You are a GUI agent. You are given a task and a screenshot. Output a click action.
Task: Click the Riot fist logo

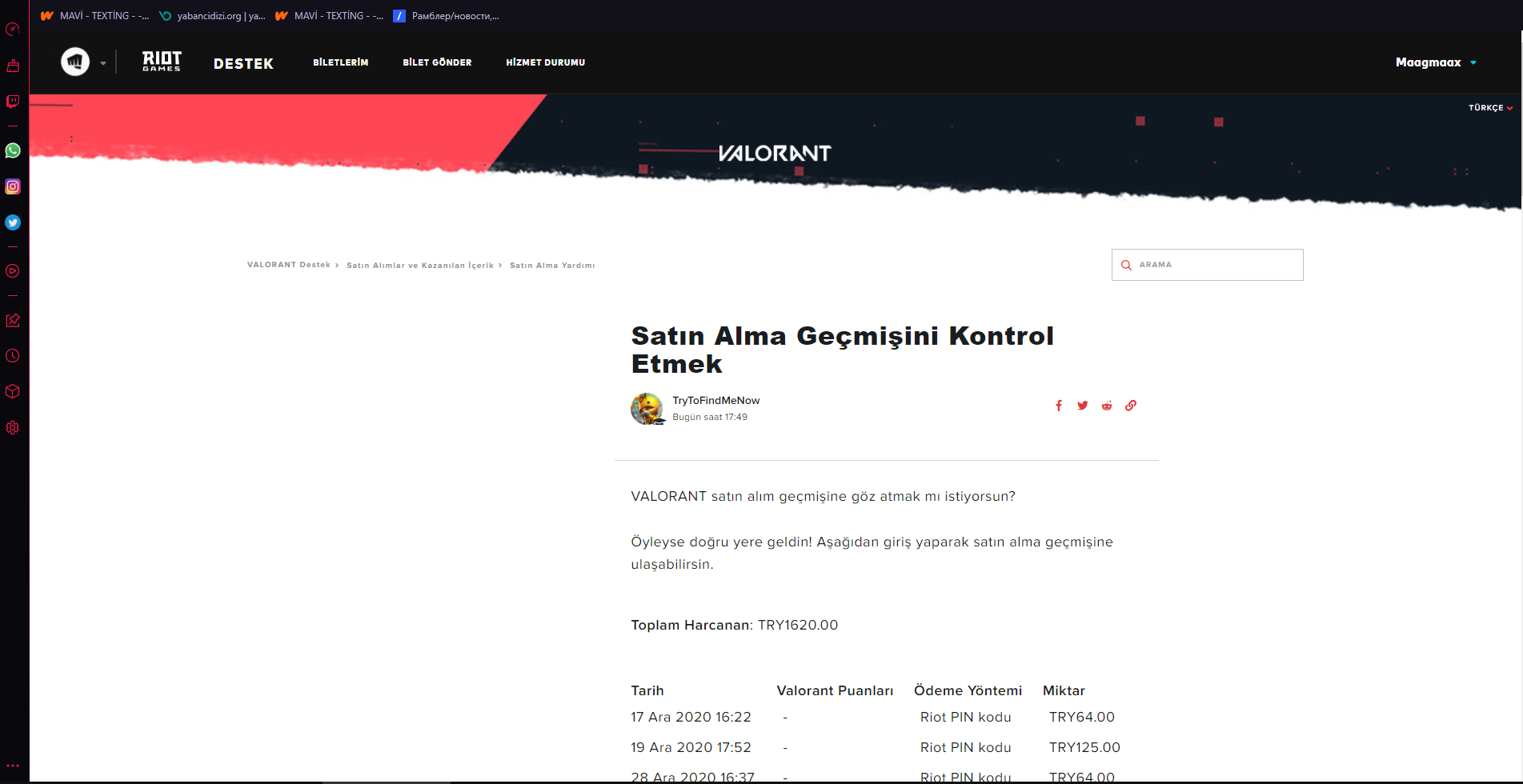pyautogui.click(x=75, y=62)
